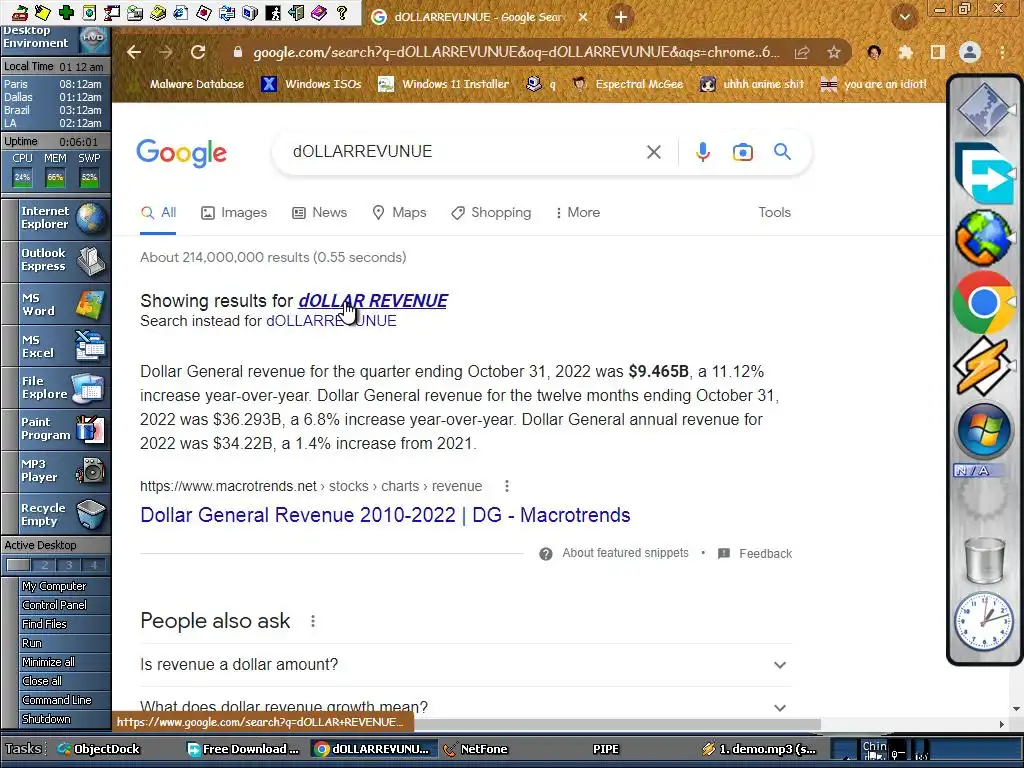
Task: Search by image with camera icon
Action: click(x=743, y=152)
